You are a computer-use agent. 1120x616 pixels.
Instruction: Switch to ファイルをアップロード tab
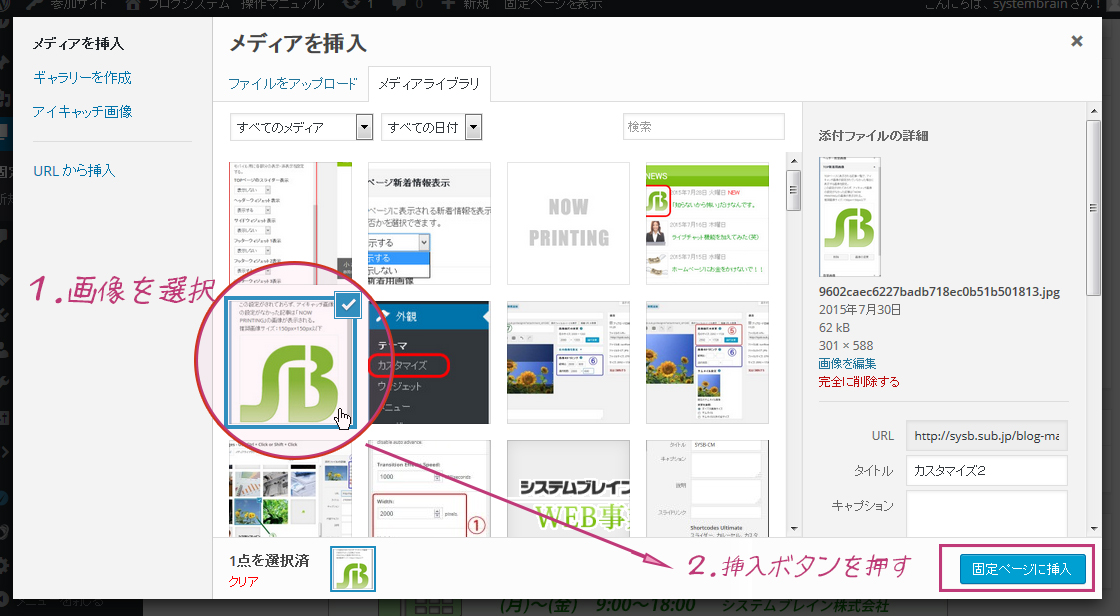[292, 84]
